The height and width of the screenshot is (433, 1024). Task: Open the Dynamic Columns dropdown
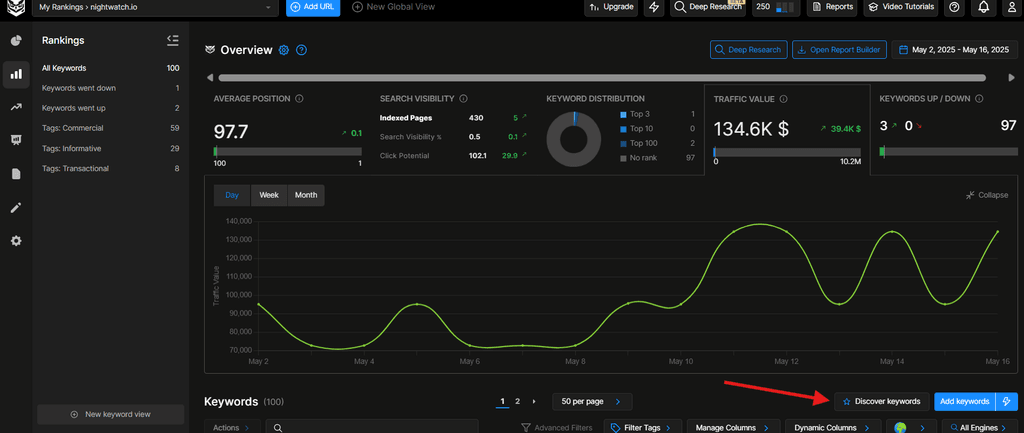[x=833, y=427]
